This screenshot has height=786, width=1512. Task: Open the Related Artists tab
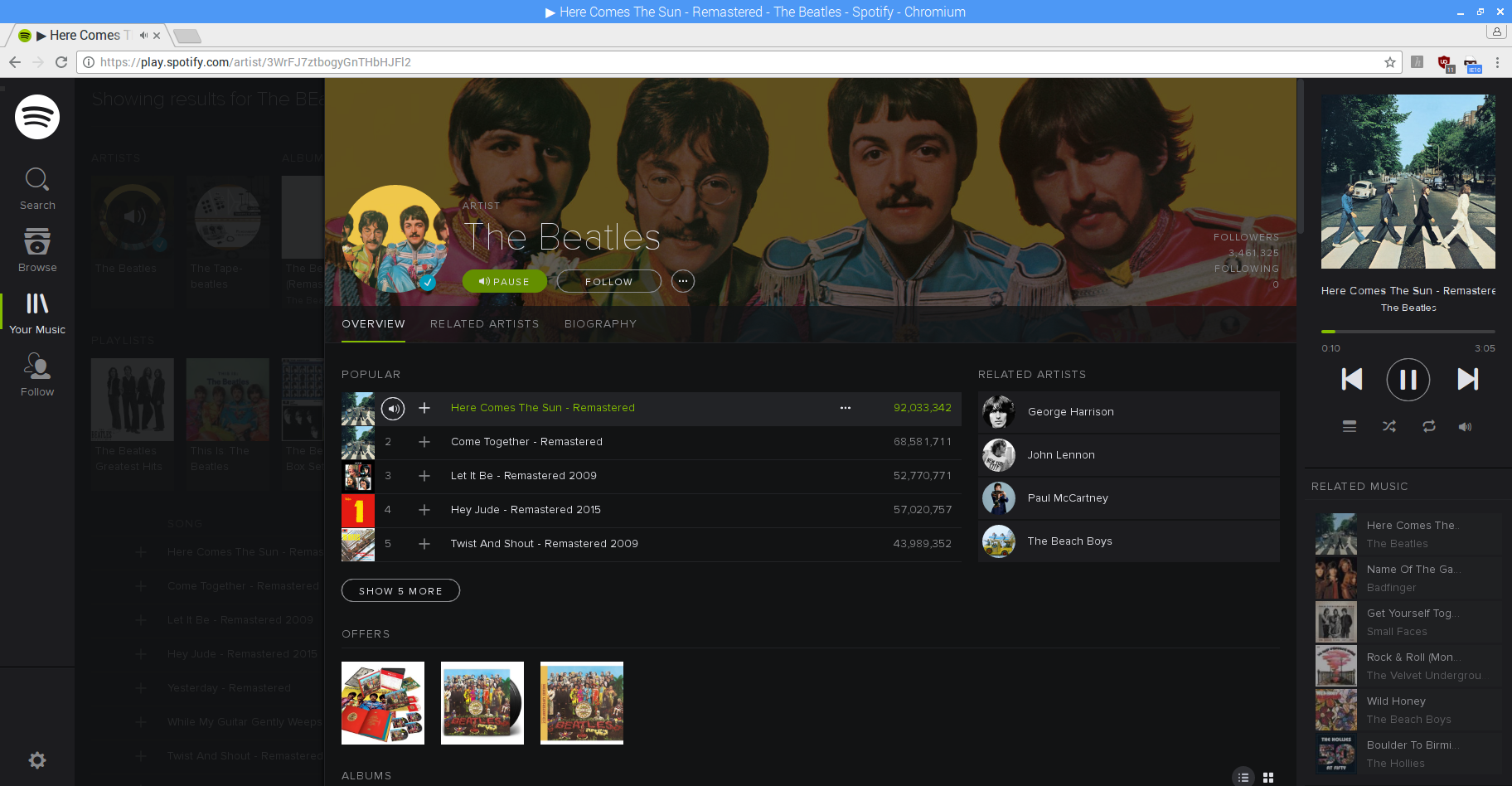pos(484,324)
